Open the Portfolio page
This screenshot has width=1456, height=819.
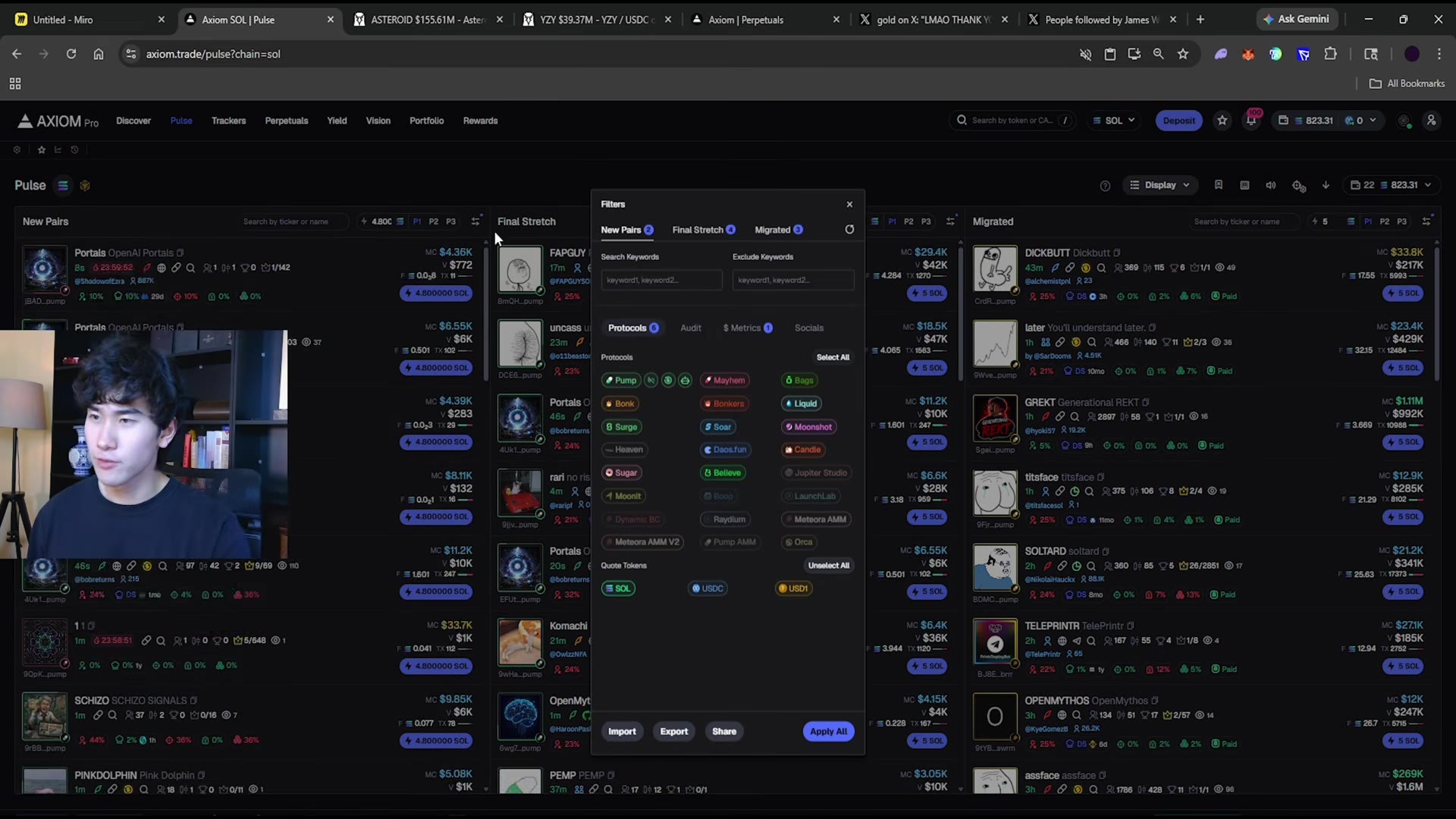coord(426,121)
